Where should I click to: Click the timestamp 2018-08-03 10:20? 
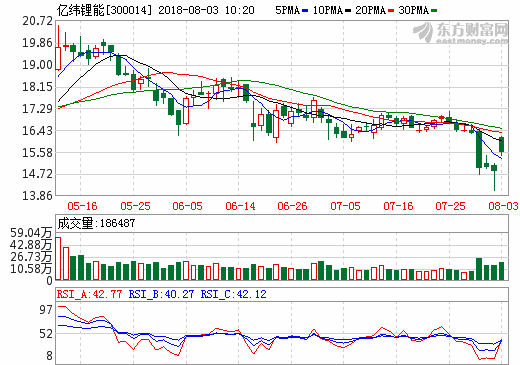206,10
